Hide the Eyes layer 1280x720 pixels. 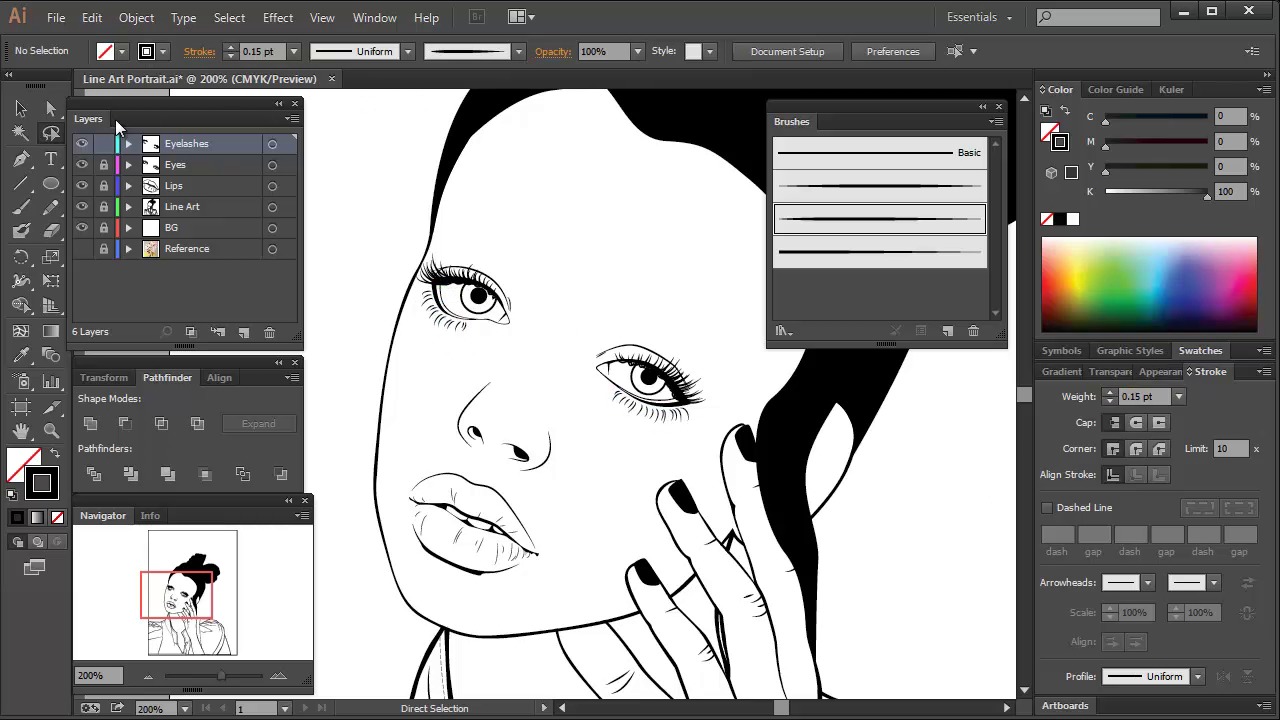coord(82,165)
